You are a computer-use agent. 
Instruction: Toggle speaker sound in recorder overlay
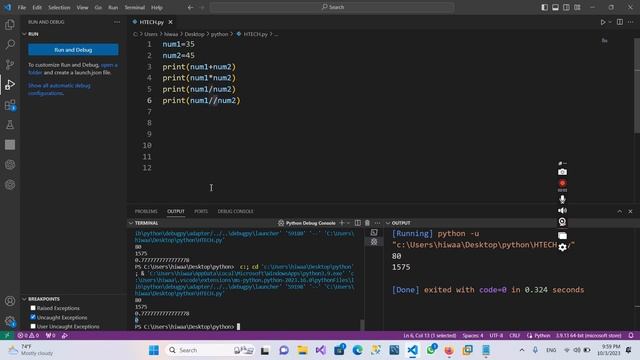[x=562, y=211]
